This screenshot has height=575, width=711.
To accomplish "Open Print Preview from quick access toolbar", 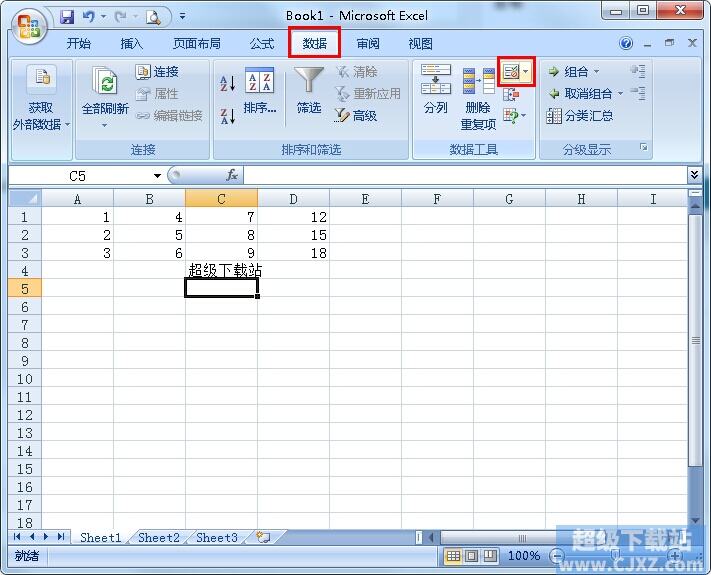I will pos(153,17).
